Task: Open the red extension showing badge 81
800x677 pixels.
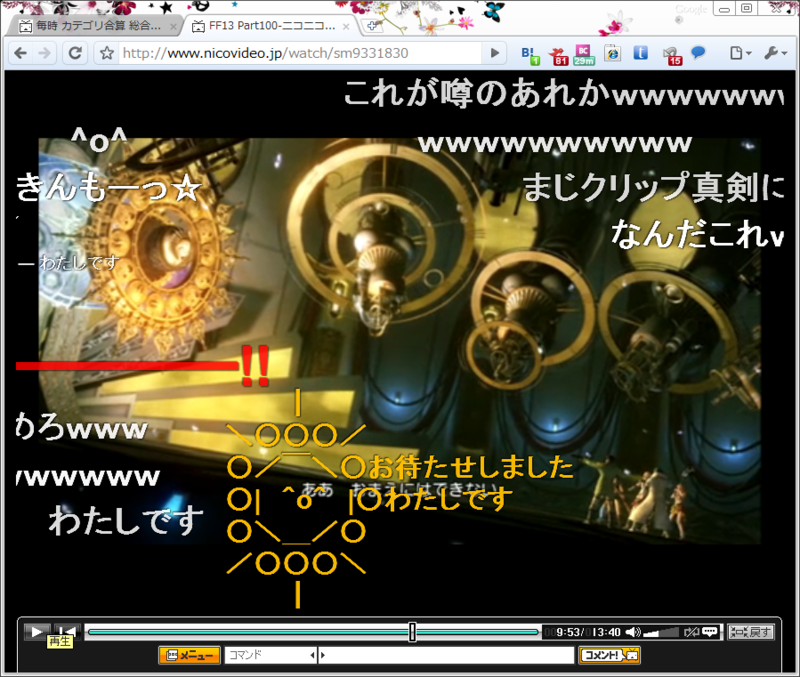Action: [x=559, y=56]
